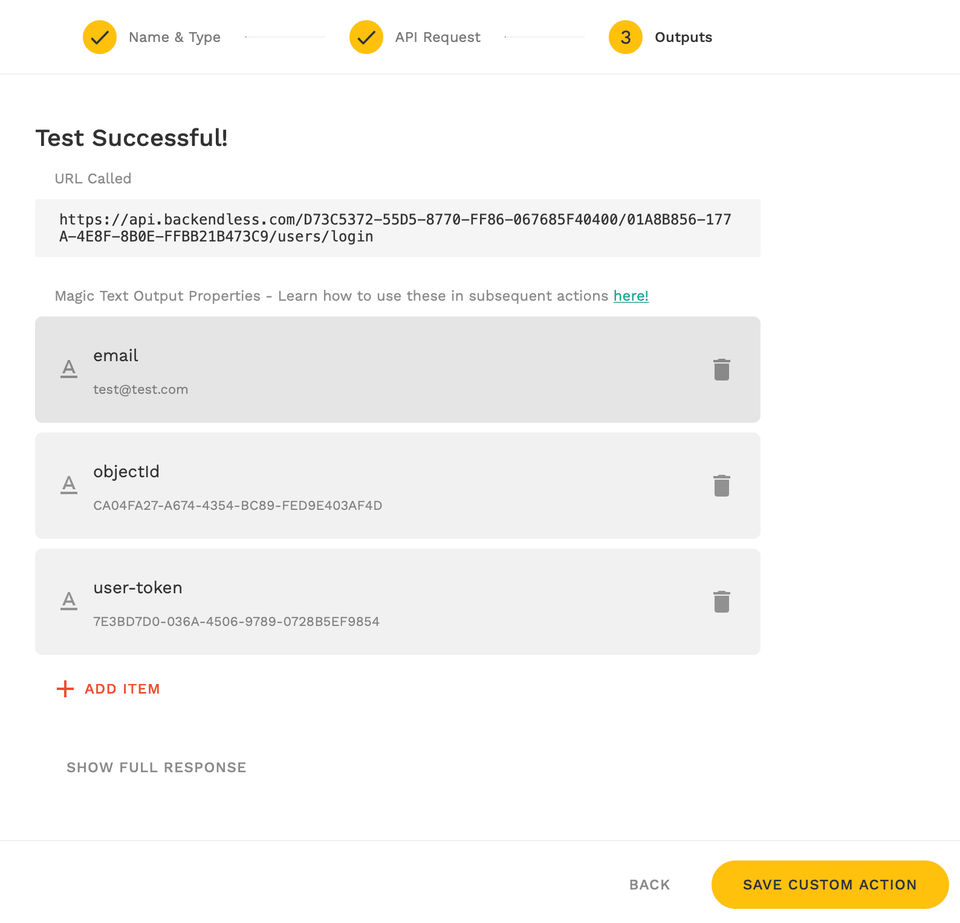The image size is (960, 923).
Task: Click the text type icon beside user-token
Action: 69,602
